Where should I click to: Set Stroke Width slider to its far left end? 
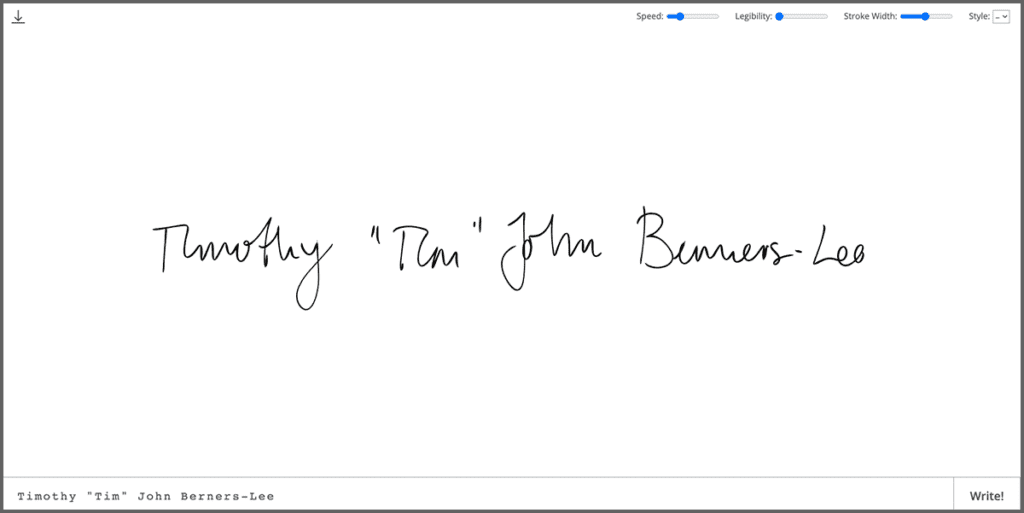902,16
